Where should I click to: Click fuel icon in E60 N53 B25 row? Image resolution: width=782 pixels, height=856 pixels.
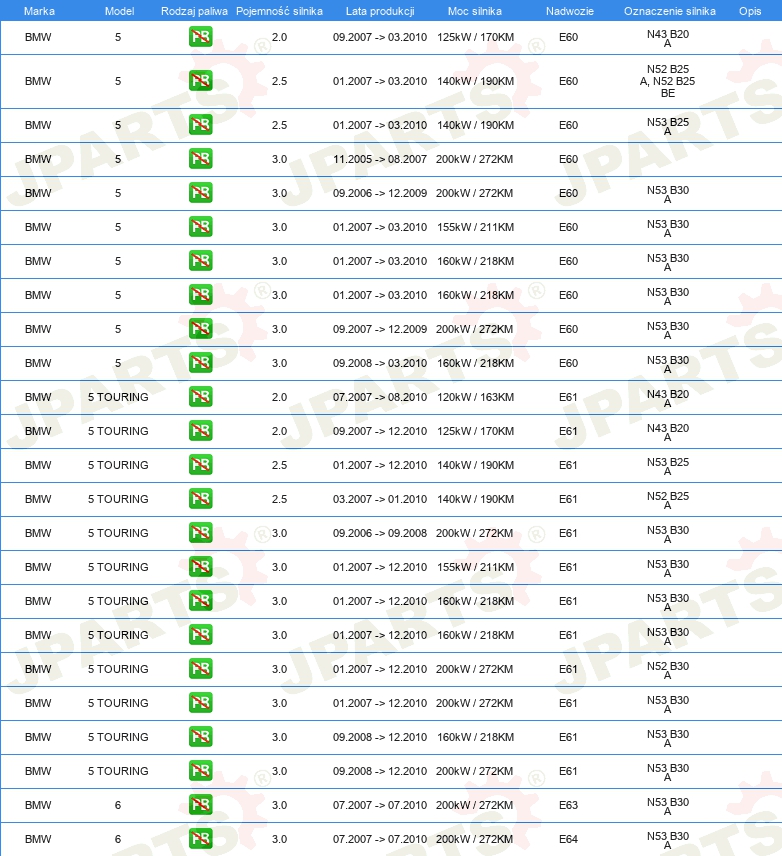[x=200, y=124]
